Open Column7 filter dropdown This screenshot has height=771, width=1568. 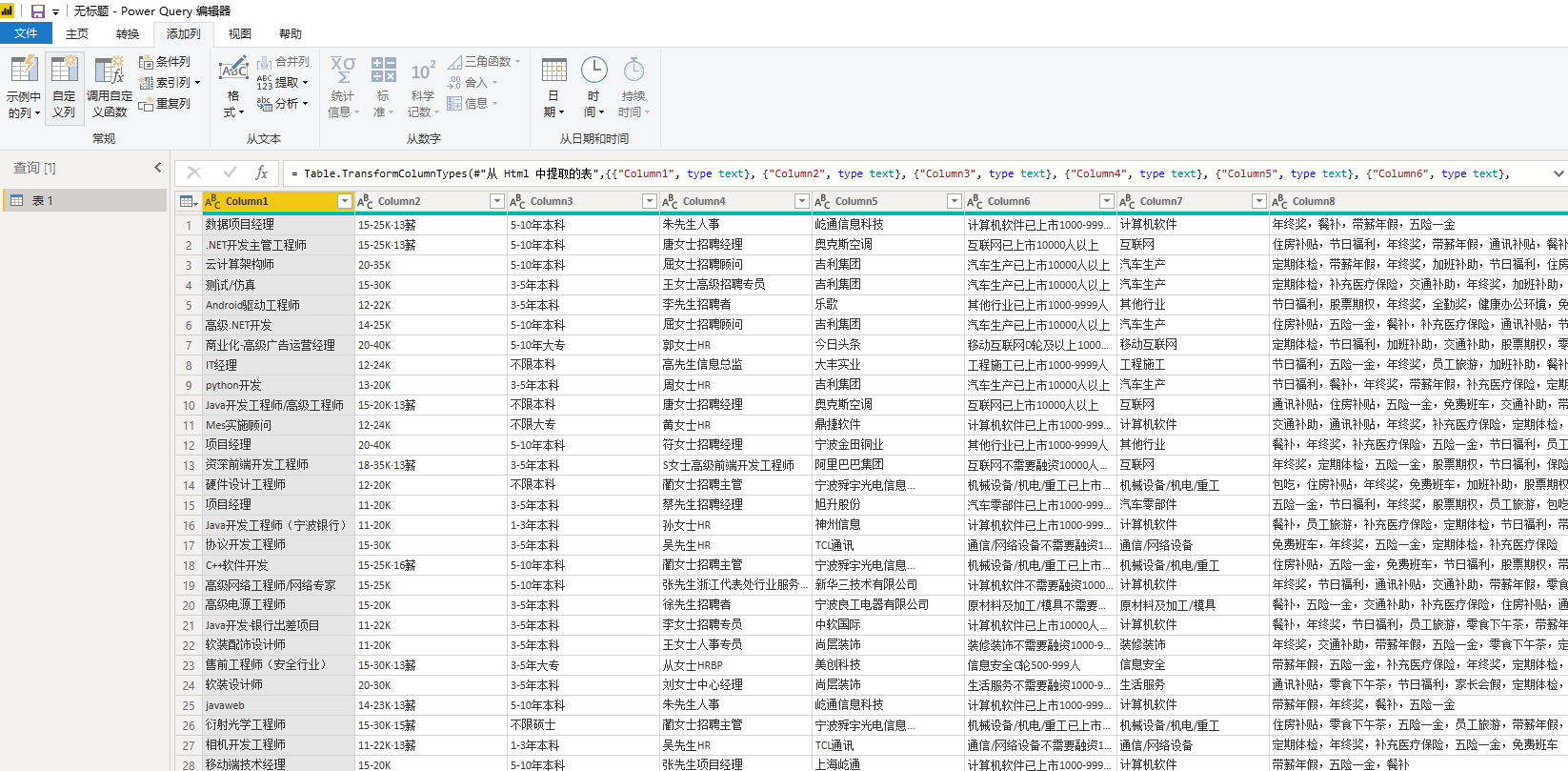click(1259, 201)
